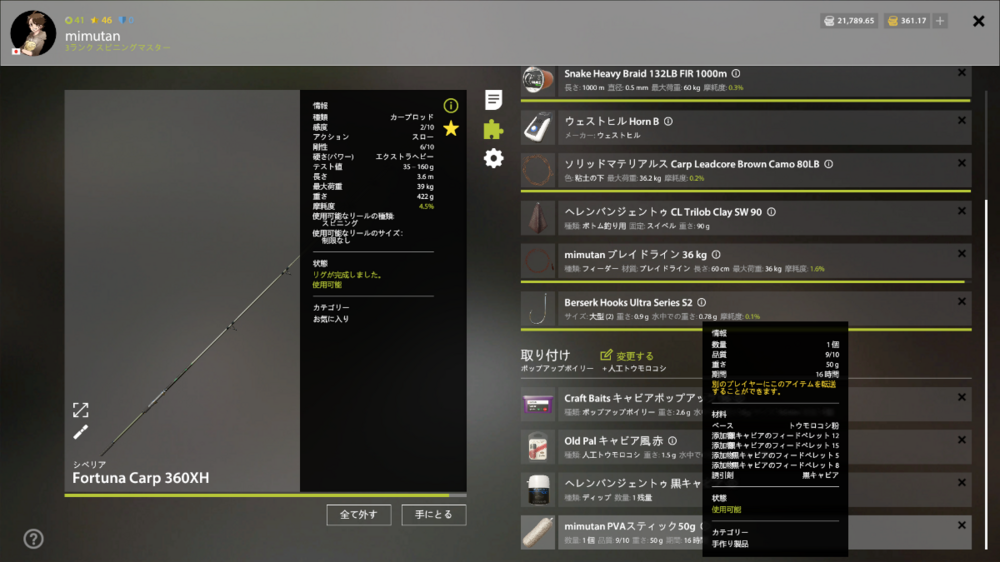Remove mimutan PVAスティック50g

[962, 526]
